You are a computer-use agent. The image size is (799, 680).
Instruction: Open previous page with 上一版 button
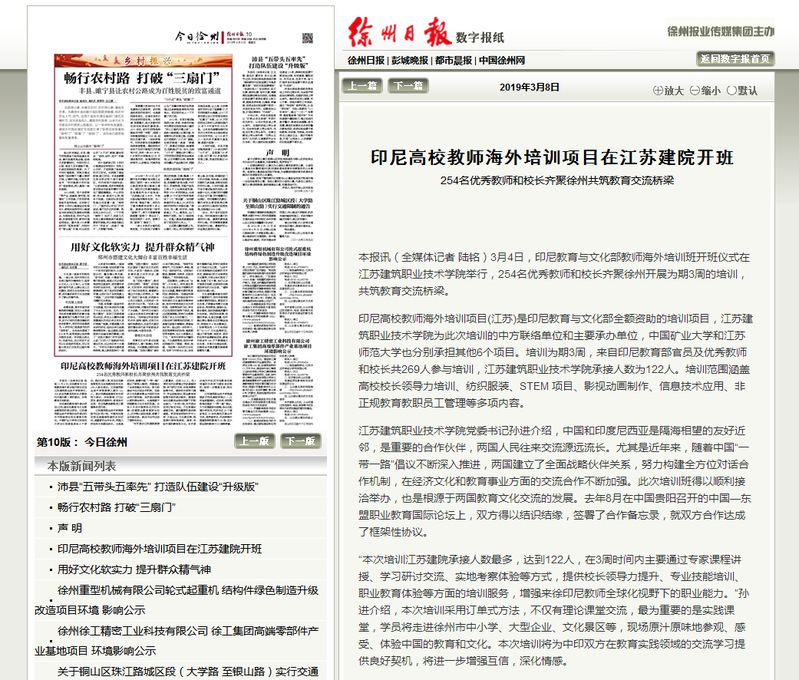(254, 441)
